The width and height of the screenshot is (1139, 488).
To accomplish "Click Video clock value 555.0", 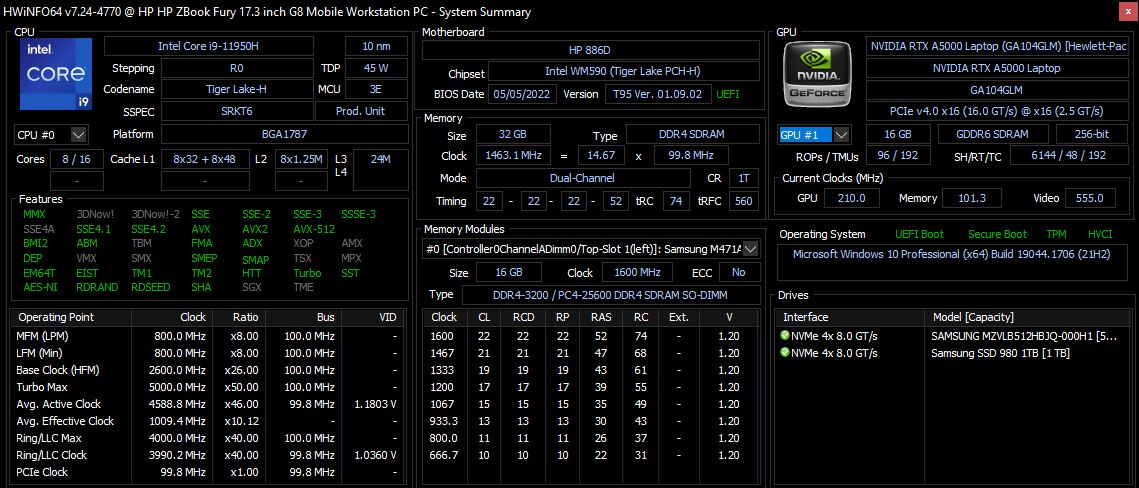I will tap(1090, 198).
